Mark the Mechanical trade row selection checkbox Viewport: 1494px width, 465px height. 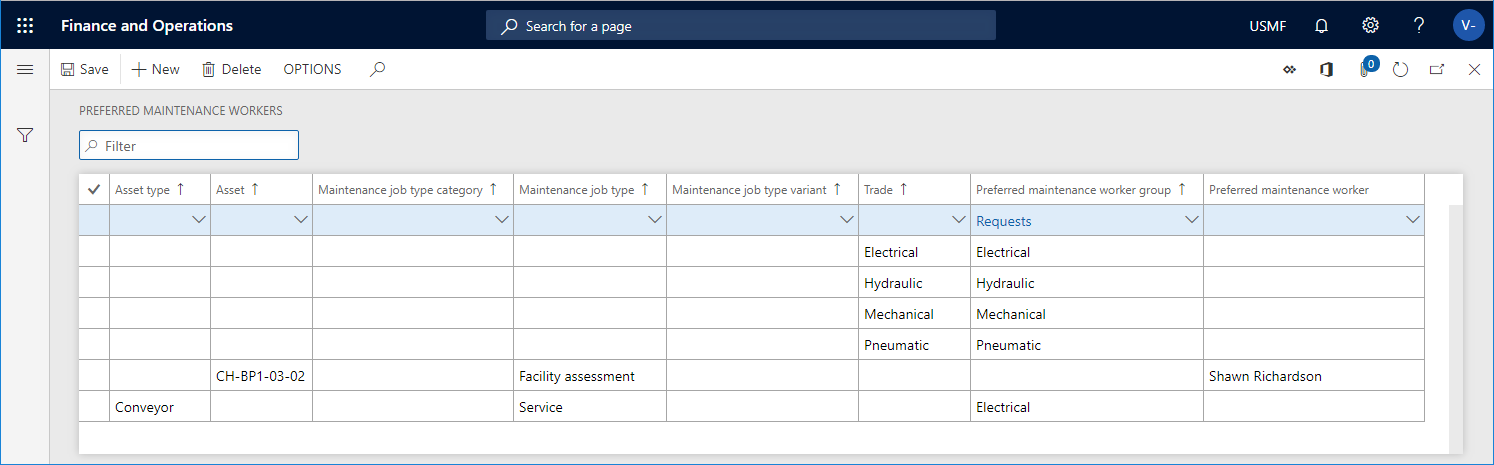94,314
